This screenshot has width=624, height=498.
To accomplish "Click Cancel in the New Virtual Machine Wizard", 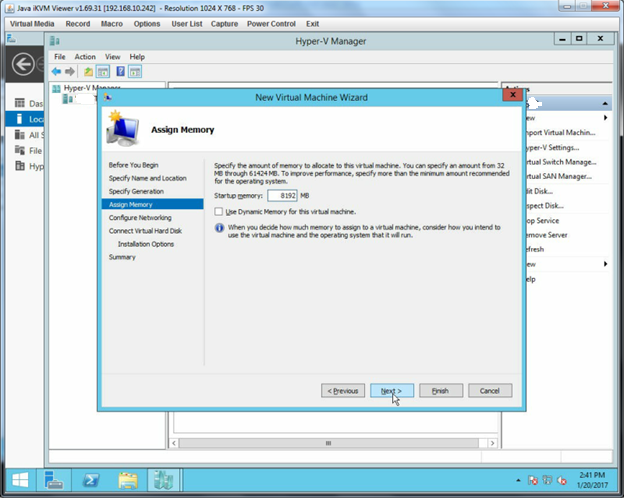I will [x=489, y=391].
